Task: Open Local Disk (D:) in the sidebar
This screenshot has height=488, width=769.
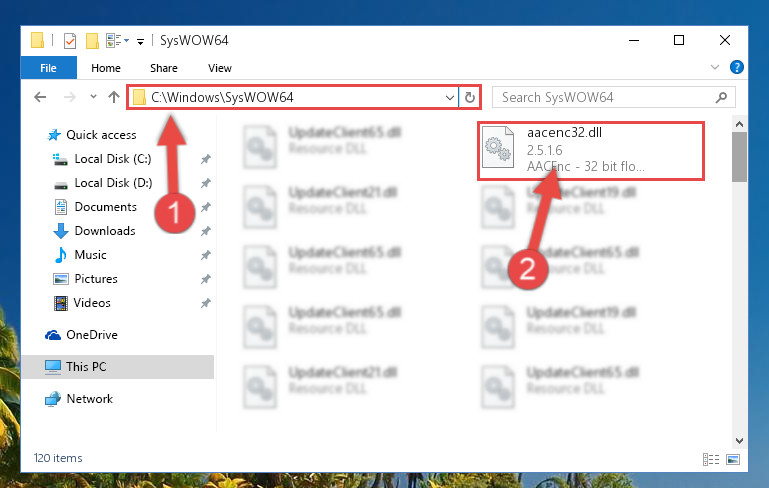Action: click(113, 183)
